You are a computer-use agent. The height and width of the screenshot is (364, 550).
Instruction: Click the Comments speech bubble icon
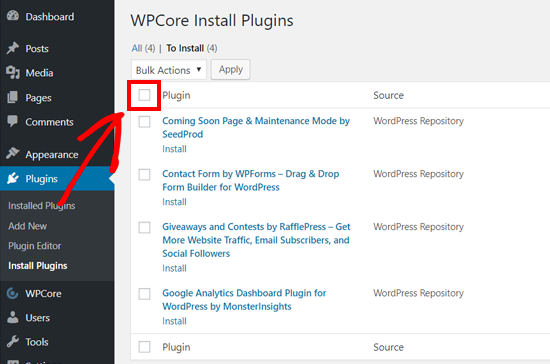click(x=13, y=121)
